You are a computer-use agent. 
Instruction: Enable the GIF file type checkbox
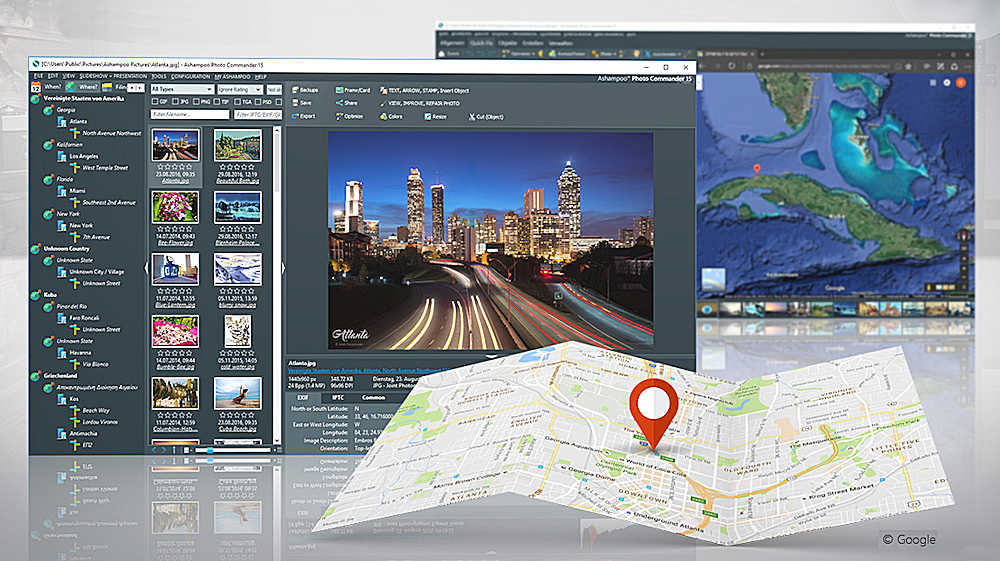pyautogui.click(x=154, y=102)
